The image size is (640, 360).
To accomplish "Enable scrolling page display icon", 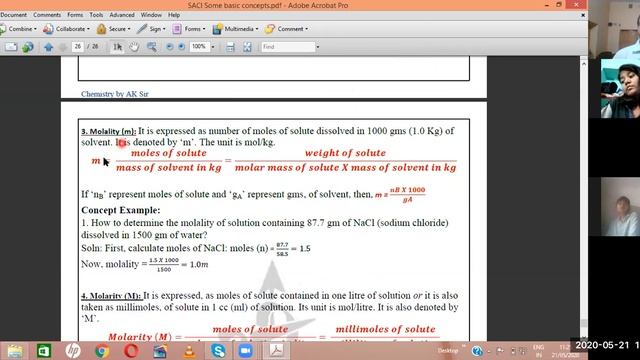I will pos(230,47).
